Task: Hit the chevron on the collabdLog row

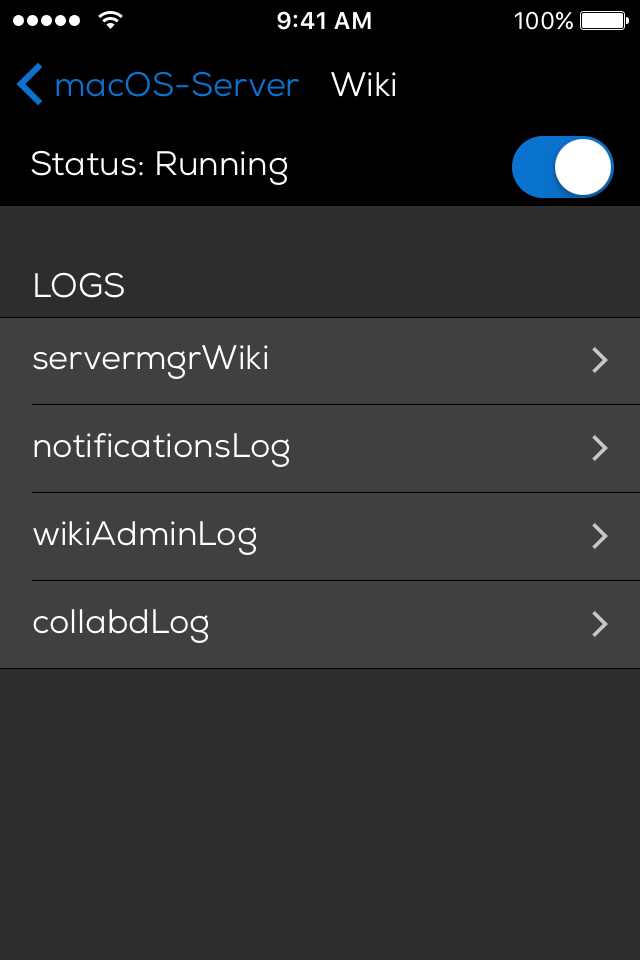Action: click(600, 624)
